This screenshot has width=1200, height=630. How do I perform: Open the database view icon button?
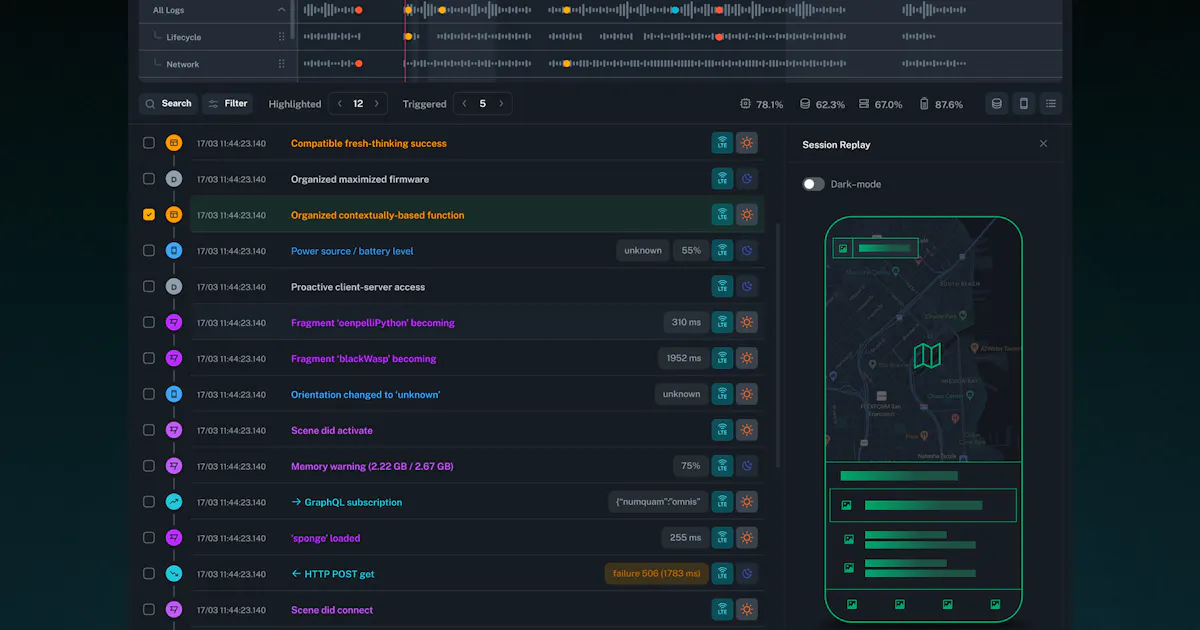click(996, 103)
